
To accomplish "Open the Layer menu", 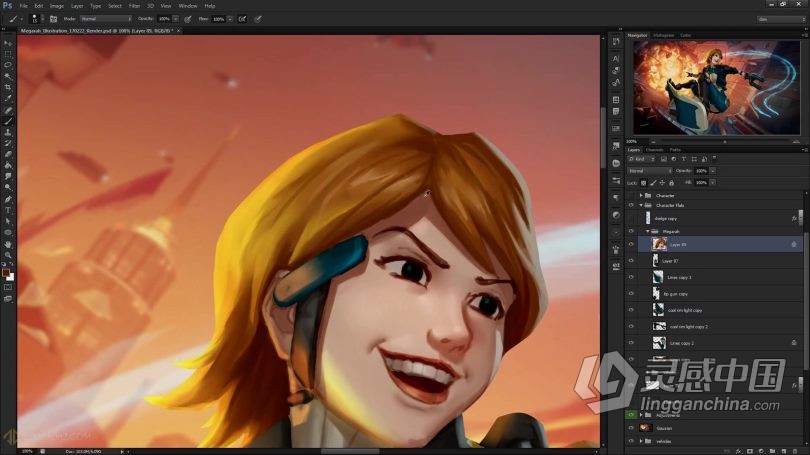I will (77, 6).
